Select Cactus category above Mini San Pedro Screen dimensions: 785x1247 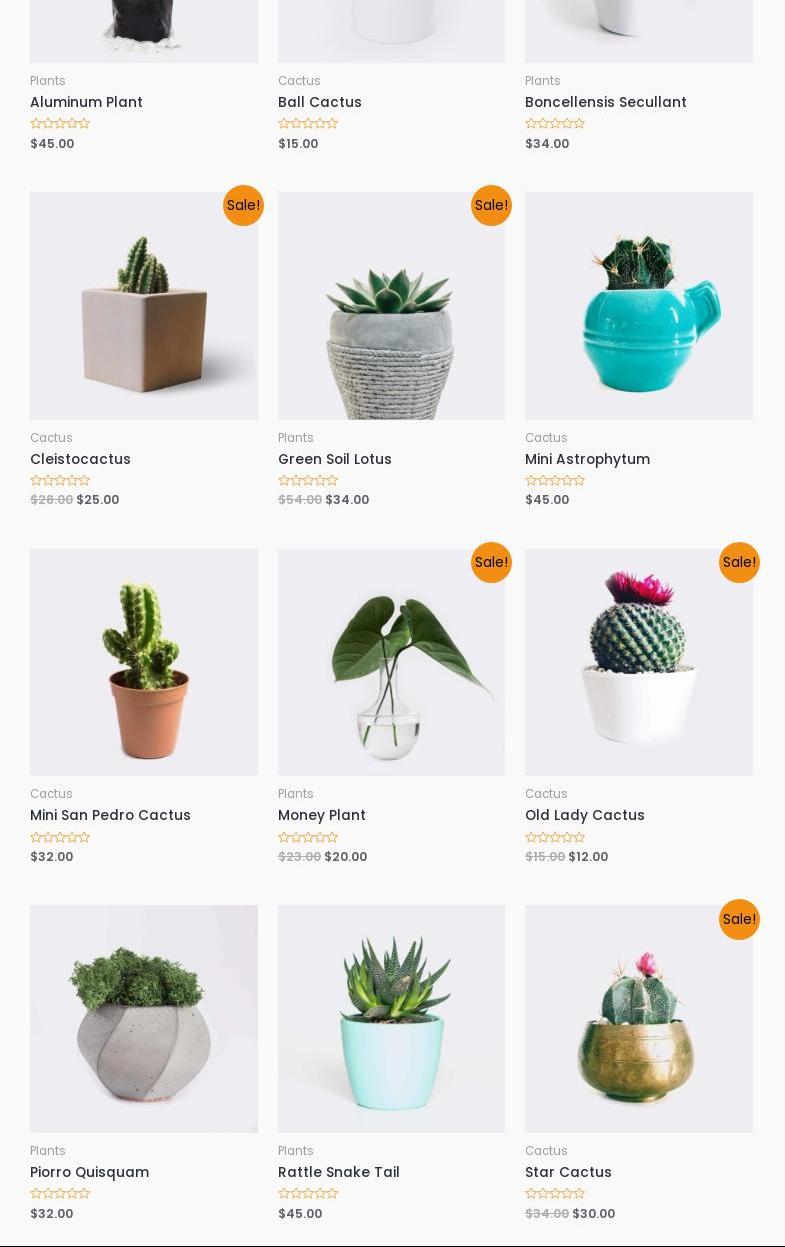coord(51,794)
